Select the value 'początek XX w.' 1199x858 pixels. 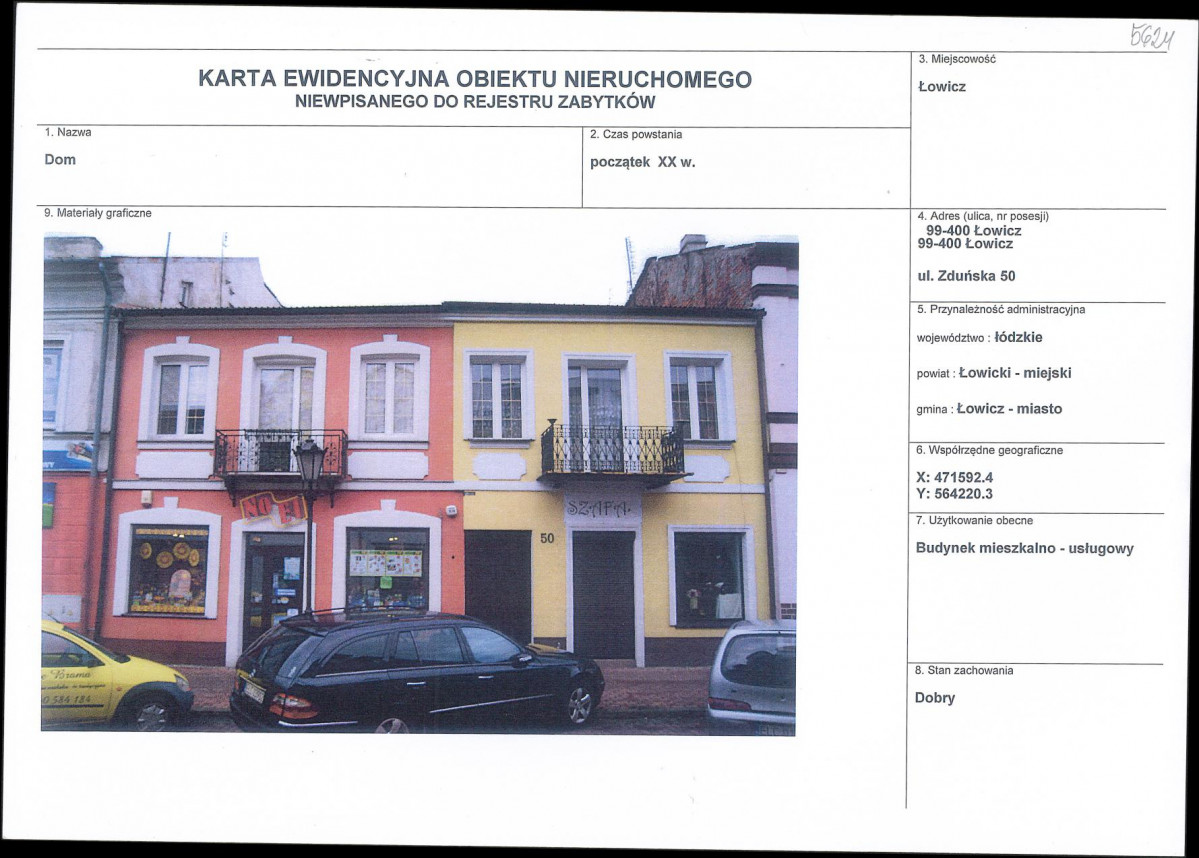coord(642,162)
